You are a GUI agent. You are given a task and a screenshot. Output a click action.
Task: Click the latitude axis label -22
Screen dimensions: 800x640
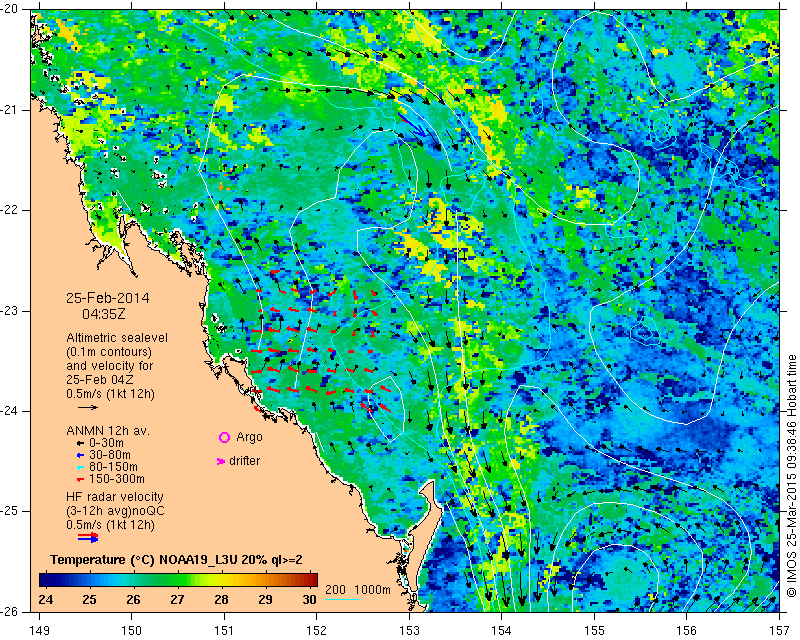pos(9,210)
